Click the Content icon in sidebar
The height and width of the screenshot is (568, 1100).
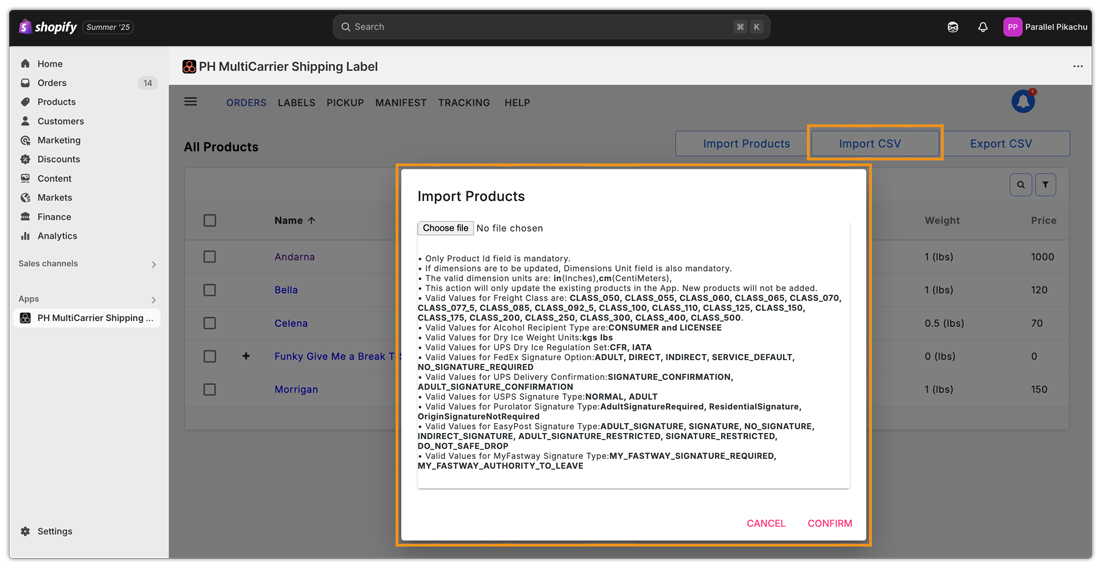25,179
